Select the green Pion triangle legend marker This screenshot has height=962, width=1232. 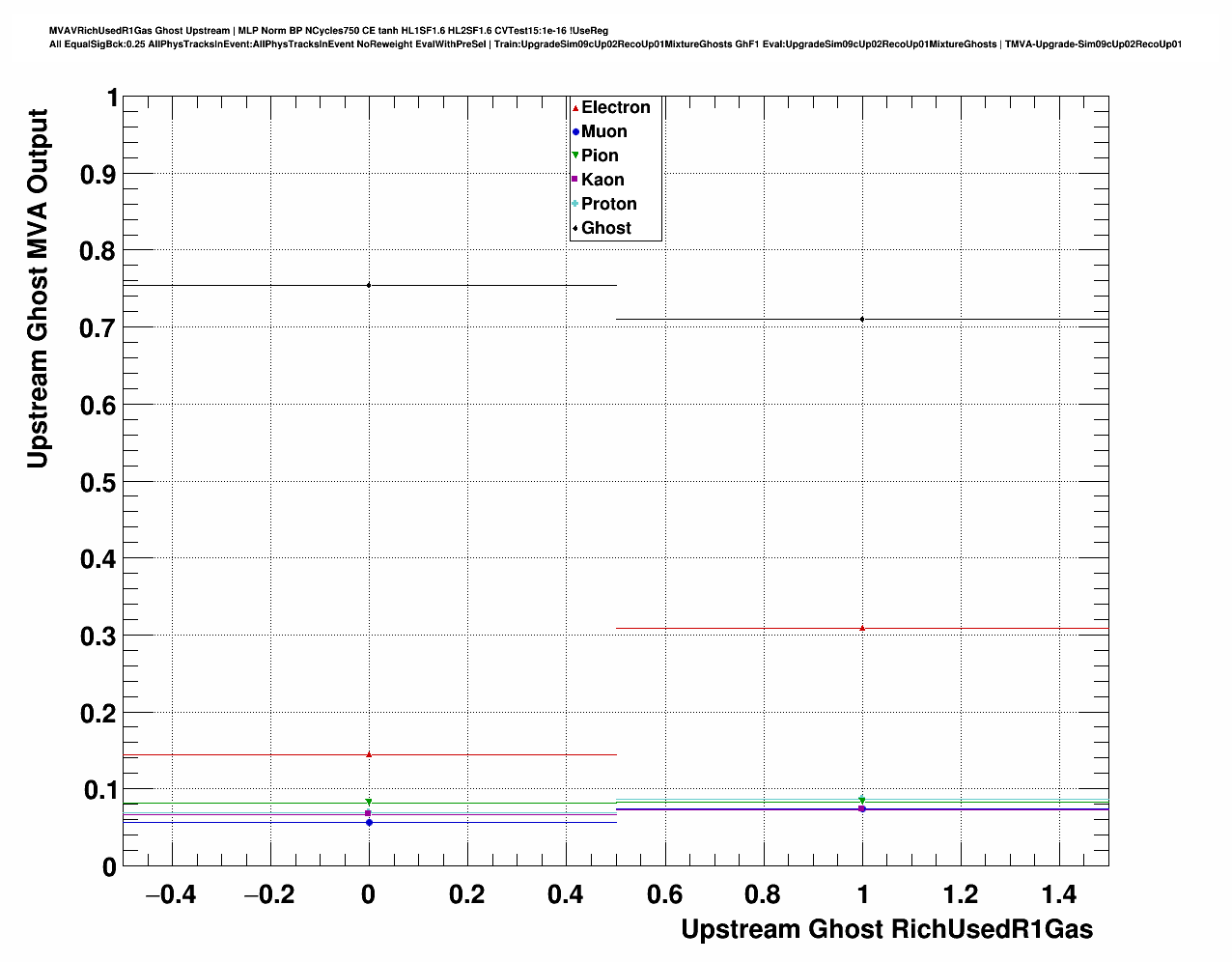coord(575,156)
